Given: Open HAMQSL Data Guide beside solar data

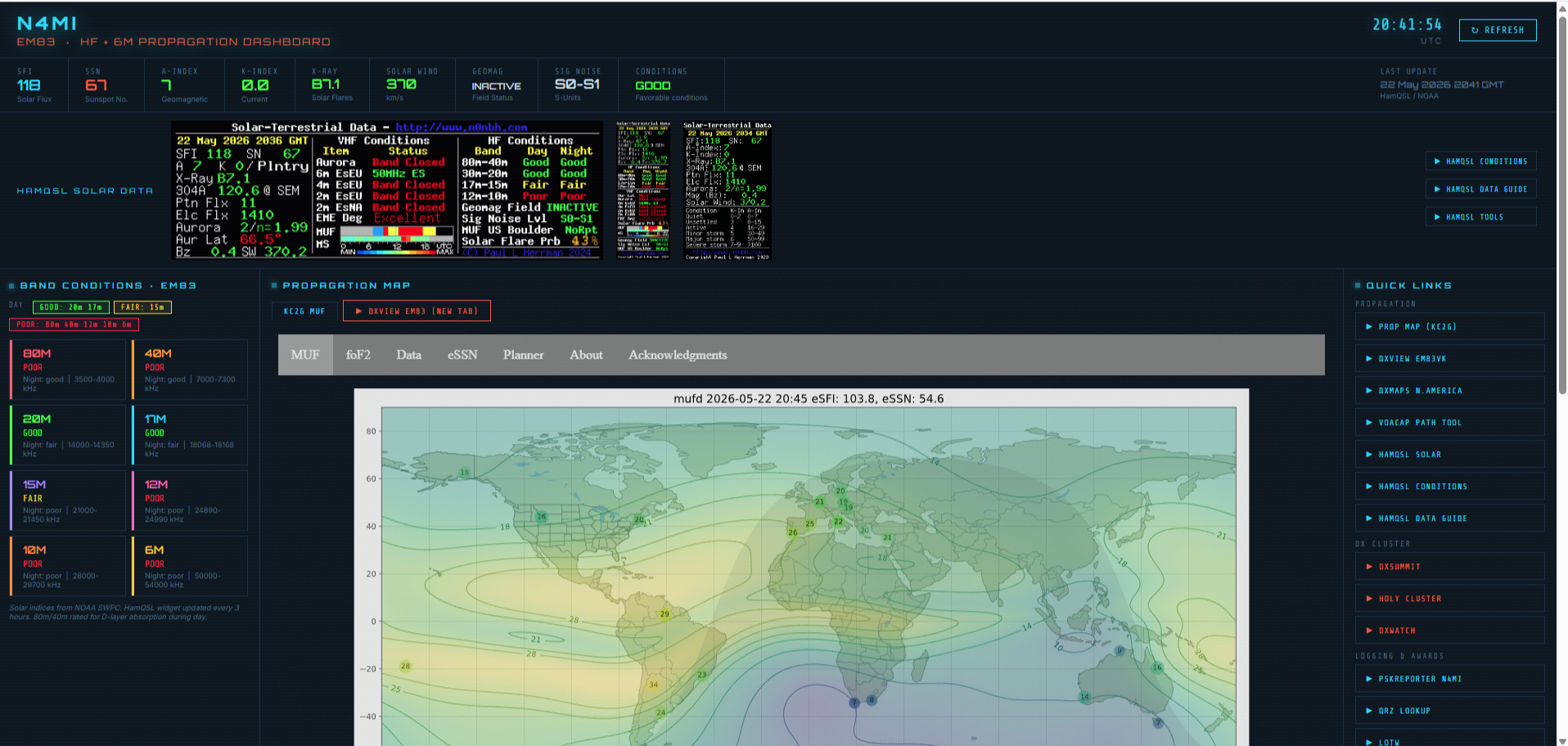Looking at the screenshot, I should tap(1480, 189).
